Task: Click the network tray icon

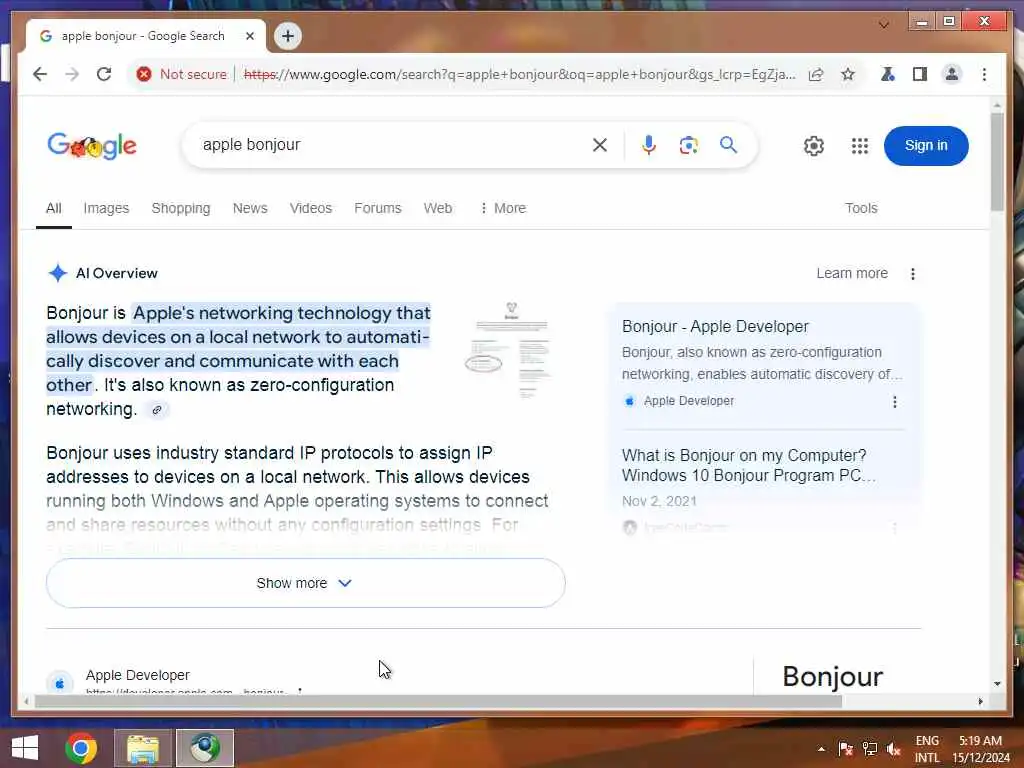Action: [869, 748]
